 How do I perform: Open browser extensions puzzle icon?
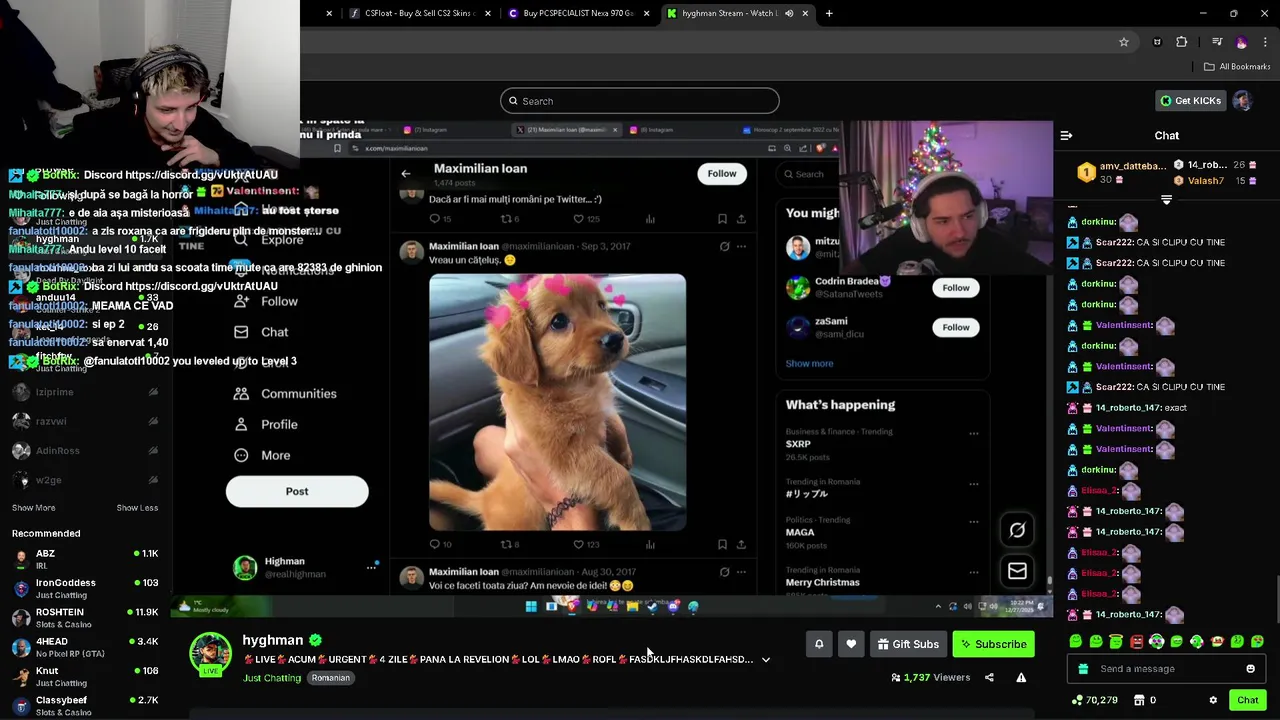1182,42
